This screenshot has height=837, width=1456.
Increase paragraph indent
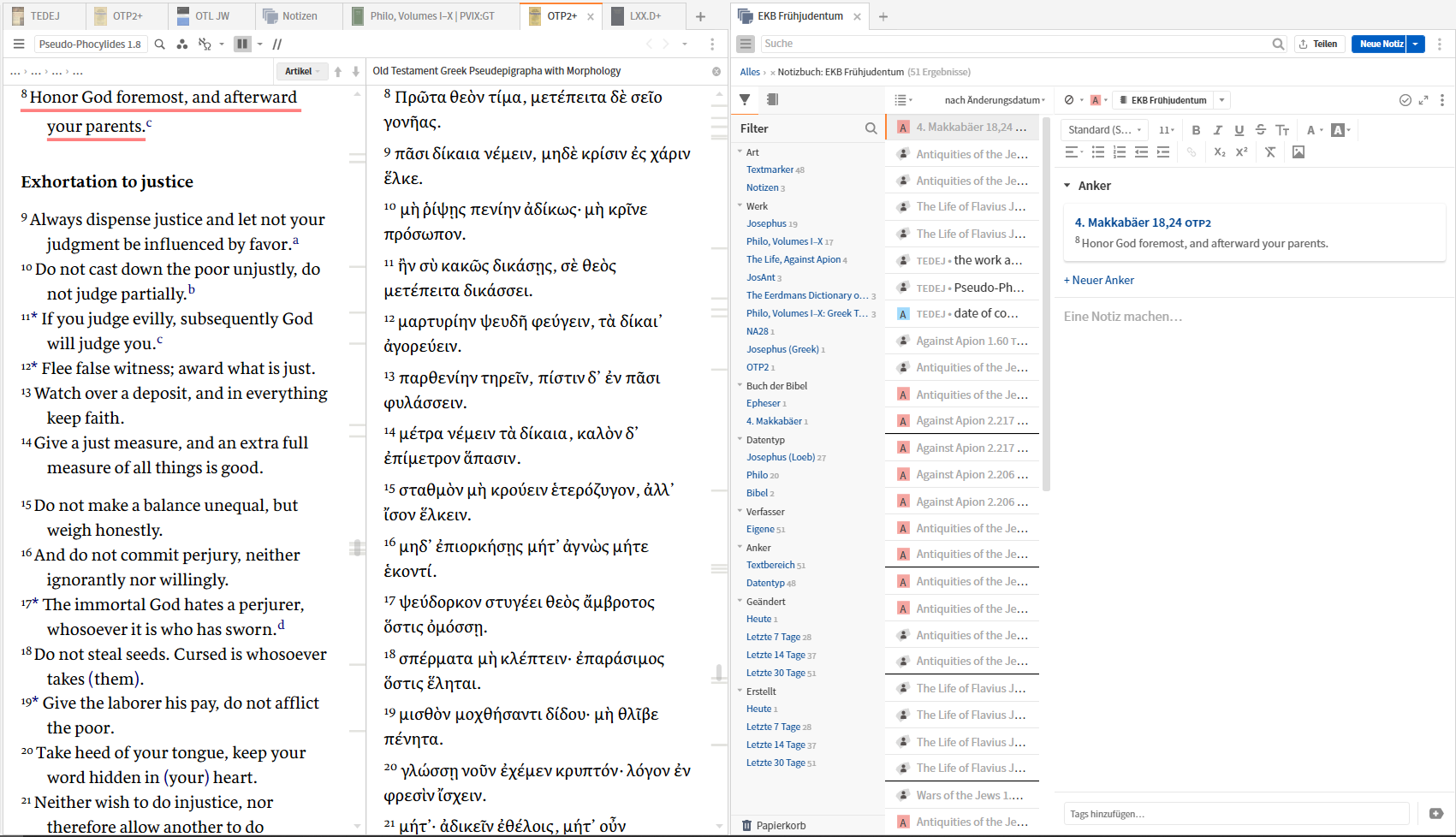(x=1162, y=152)
